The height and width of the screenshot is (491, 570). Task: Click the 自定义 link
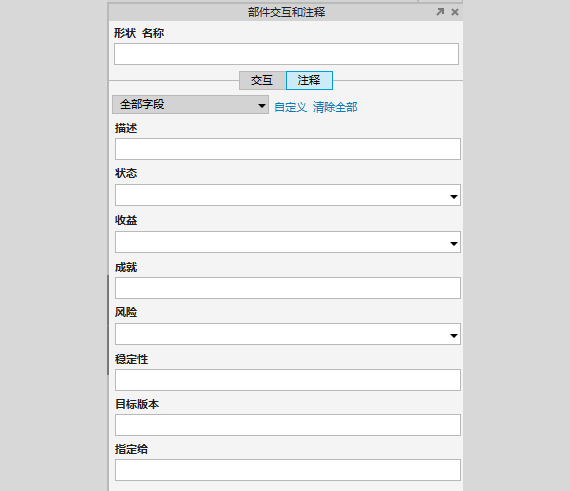(290, 107)
